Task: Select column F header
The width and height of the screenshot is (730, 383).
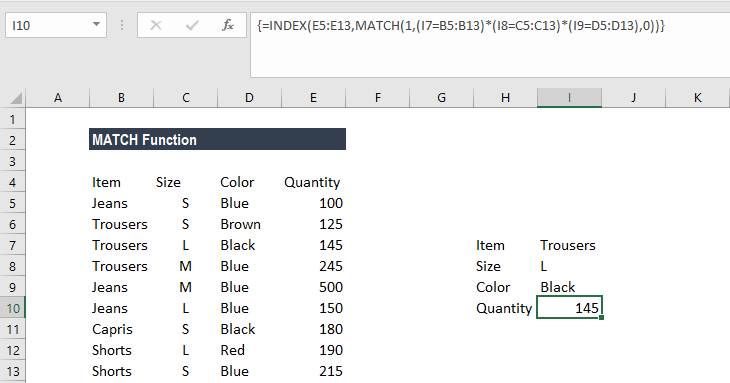Action: (378, 98)
